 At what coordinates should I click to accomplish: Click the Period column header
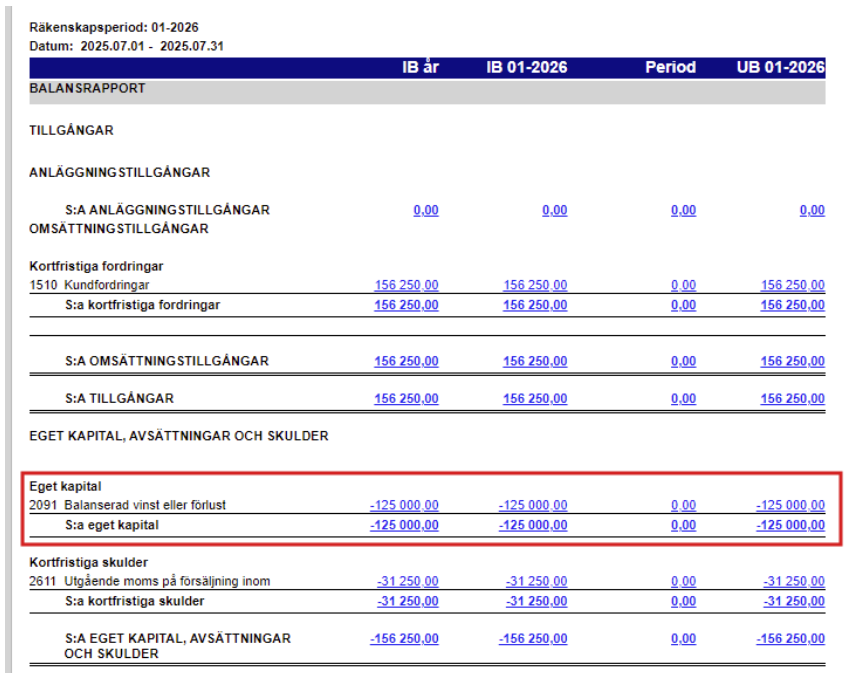pos(670,68)
